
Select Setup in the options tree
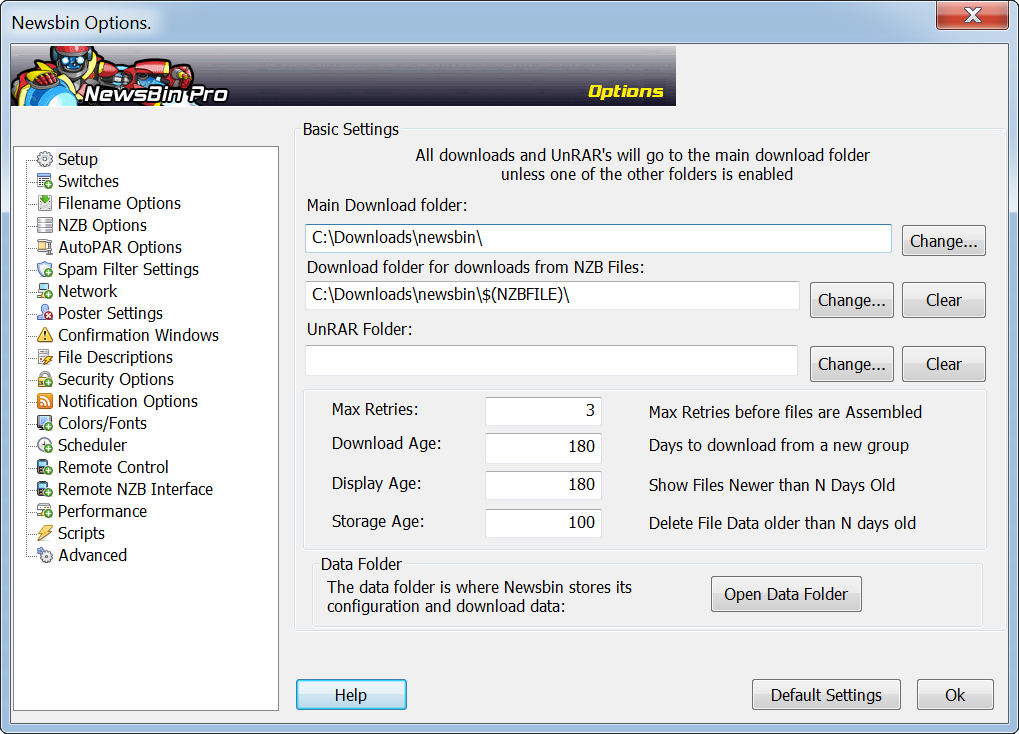(78, 159)
